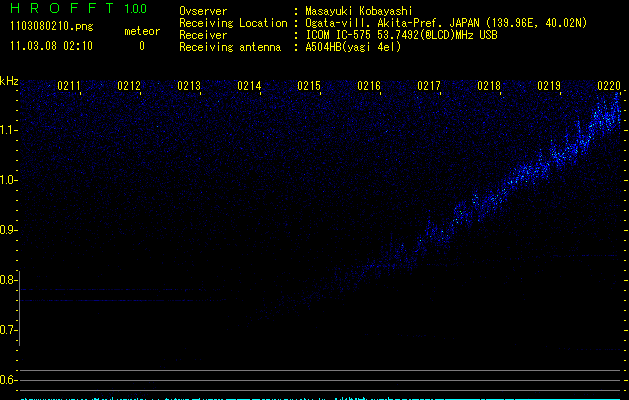Click the Receiver ICOM IC-575 line
Image resolution: width=629 pixels, height=400 pixels.
338,35
